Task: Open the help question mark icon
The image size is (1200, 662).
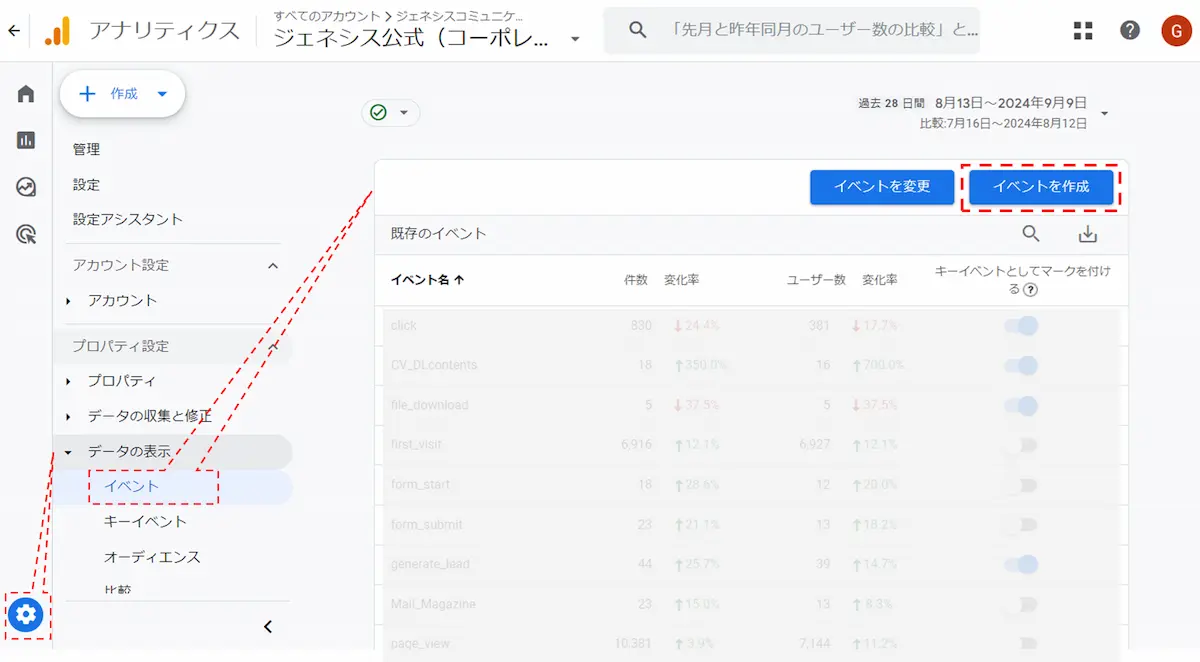Action: pos(1130,30)
